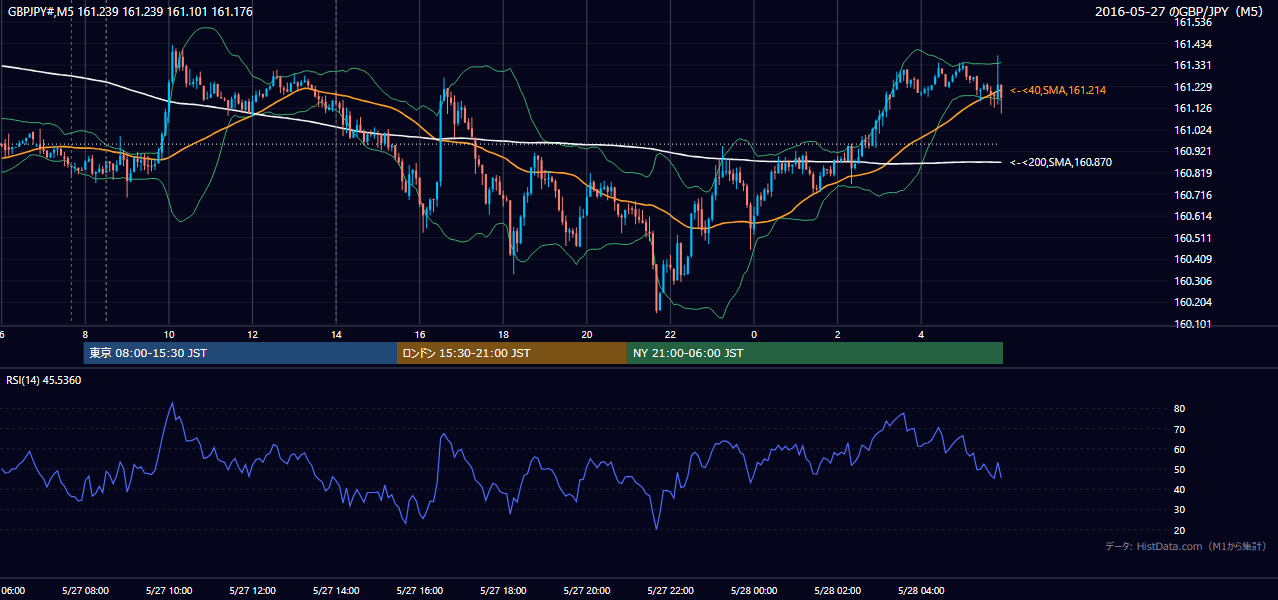Click hour label 0 under the price chart
This screenshot has height=600, width=1278.
click(x=754, y=335)
